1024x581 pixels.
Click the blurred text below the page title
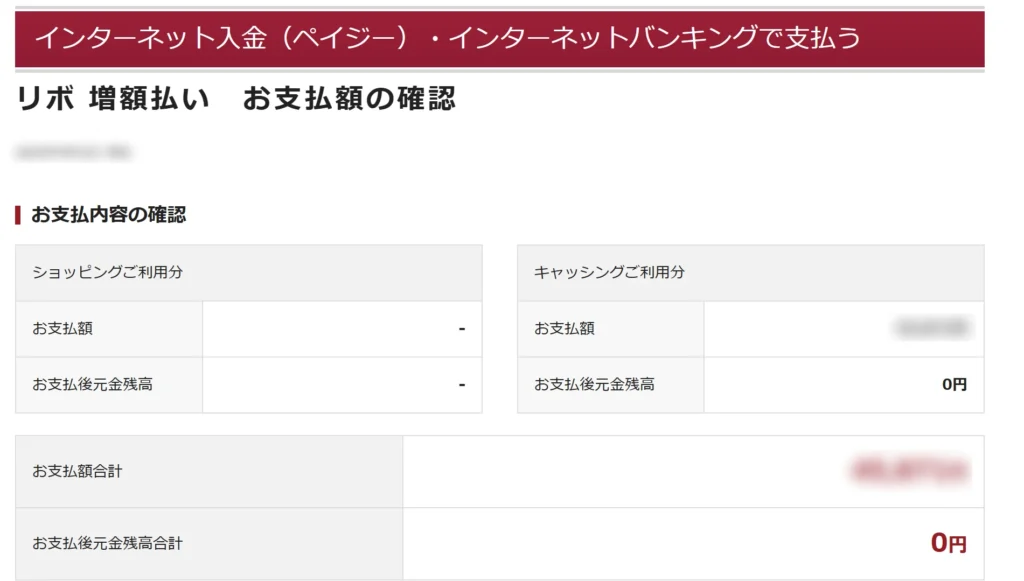[73, 153]
